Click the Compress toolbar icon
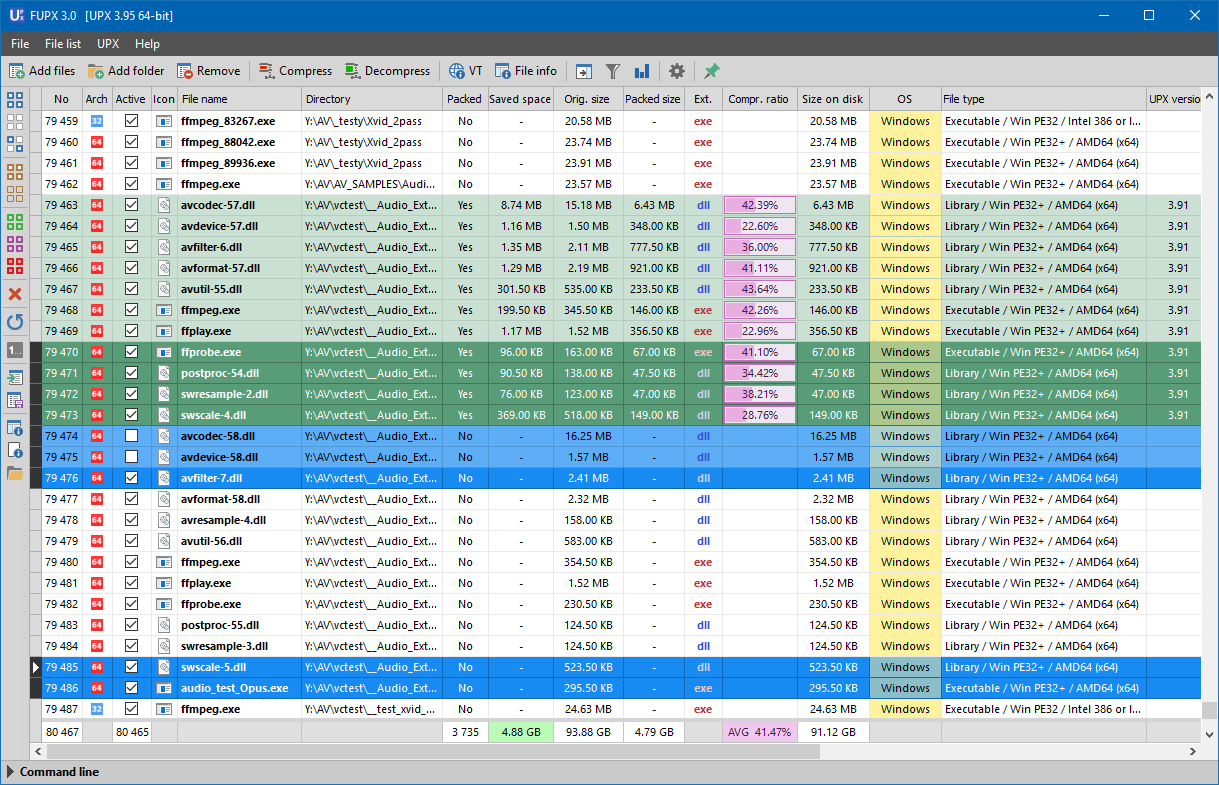1219x785 pixels. coord(294,71)
